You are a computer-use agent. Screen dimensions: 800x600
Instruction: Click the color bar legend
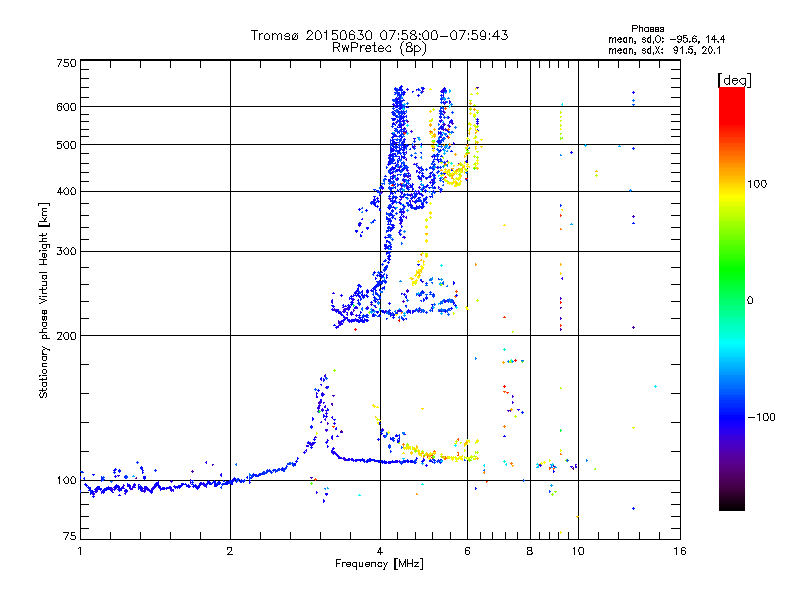[x=732, y=299]
